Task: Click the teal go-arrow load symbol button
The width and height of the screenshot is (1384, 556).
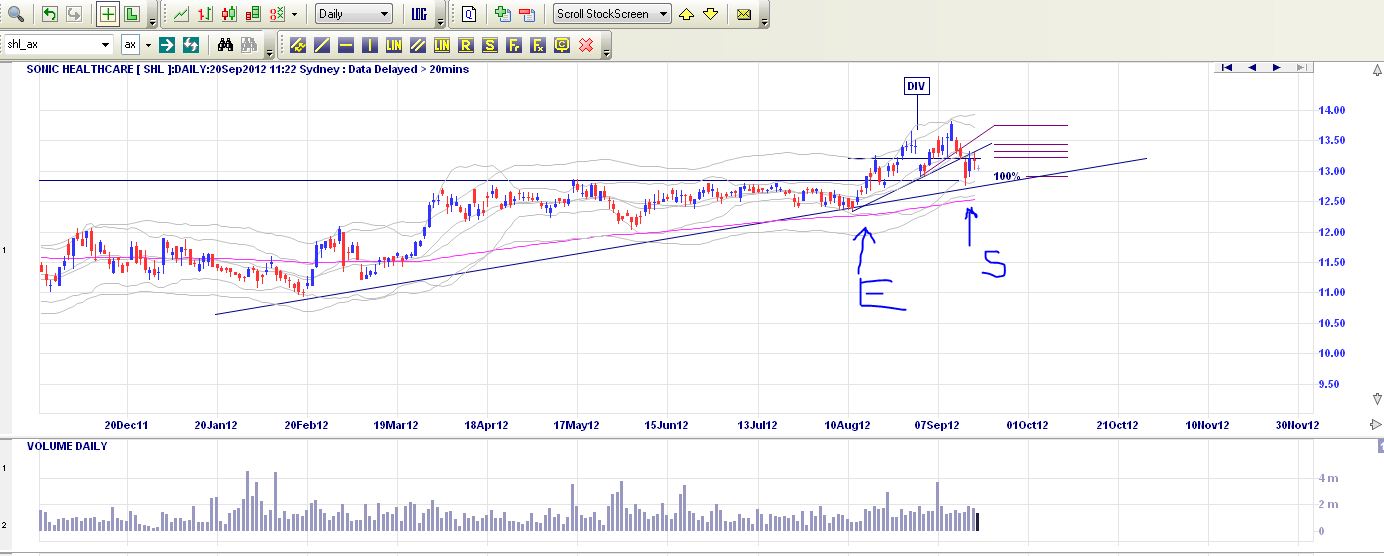Action: click(x=168, y=45)
